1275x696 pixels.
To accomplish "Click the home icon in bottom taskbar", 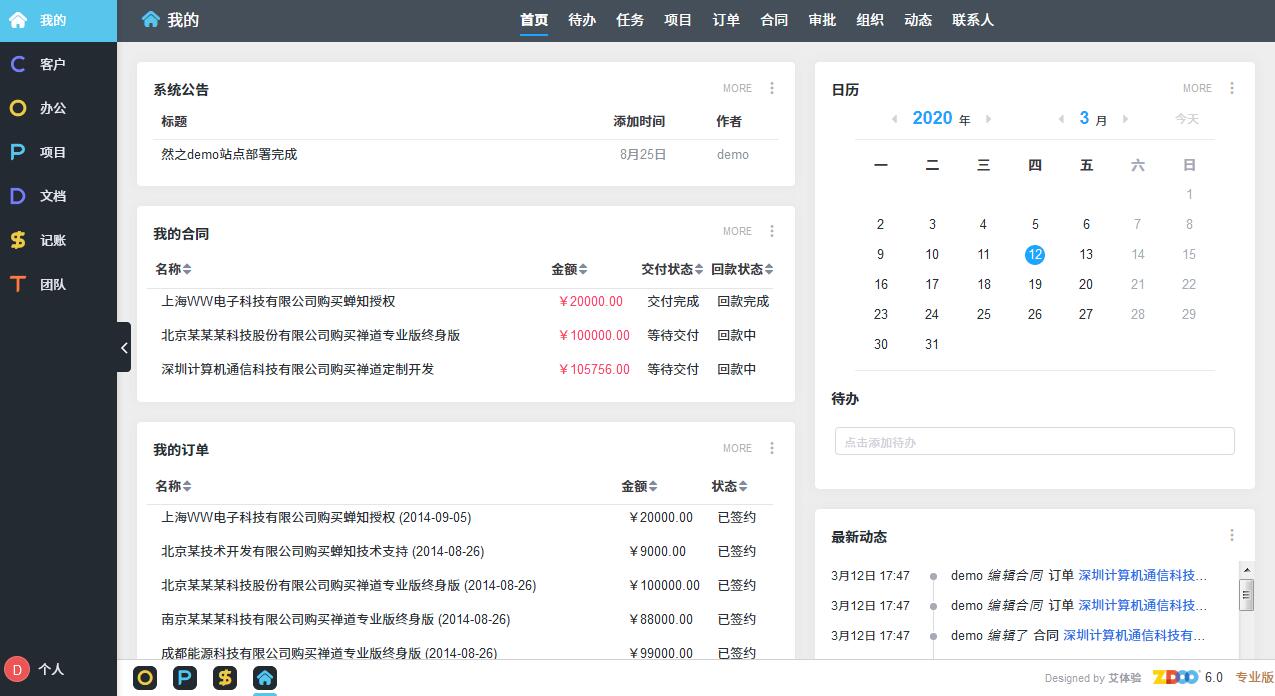I will (x=264, y=678).
